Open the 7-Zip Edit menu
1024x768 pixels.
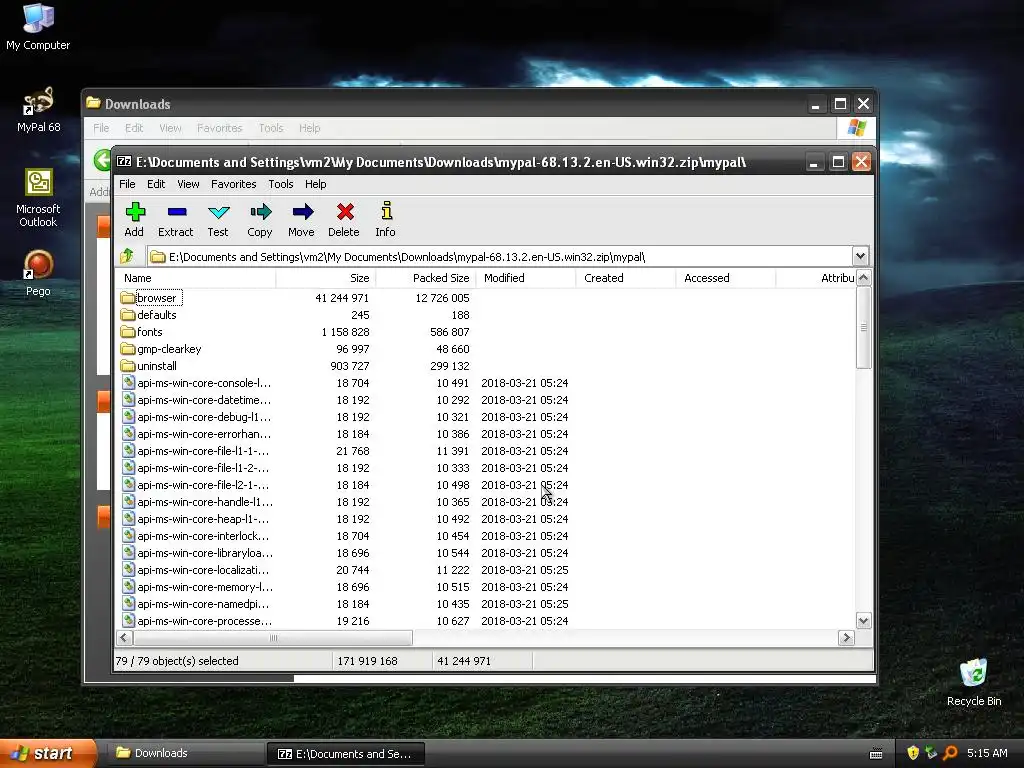coord(156,184)
